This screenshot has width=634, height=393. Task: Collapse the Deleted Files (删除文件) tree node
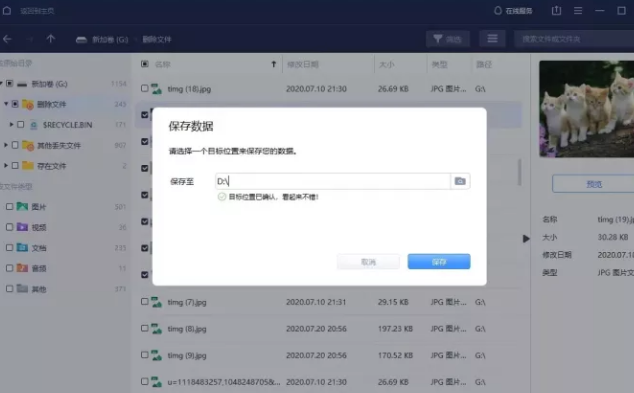(x=6, y=104)
